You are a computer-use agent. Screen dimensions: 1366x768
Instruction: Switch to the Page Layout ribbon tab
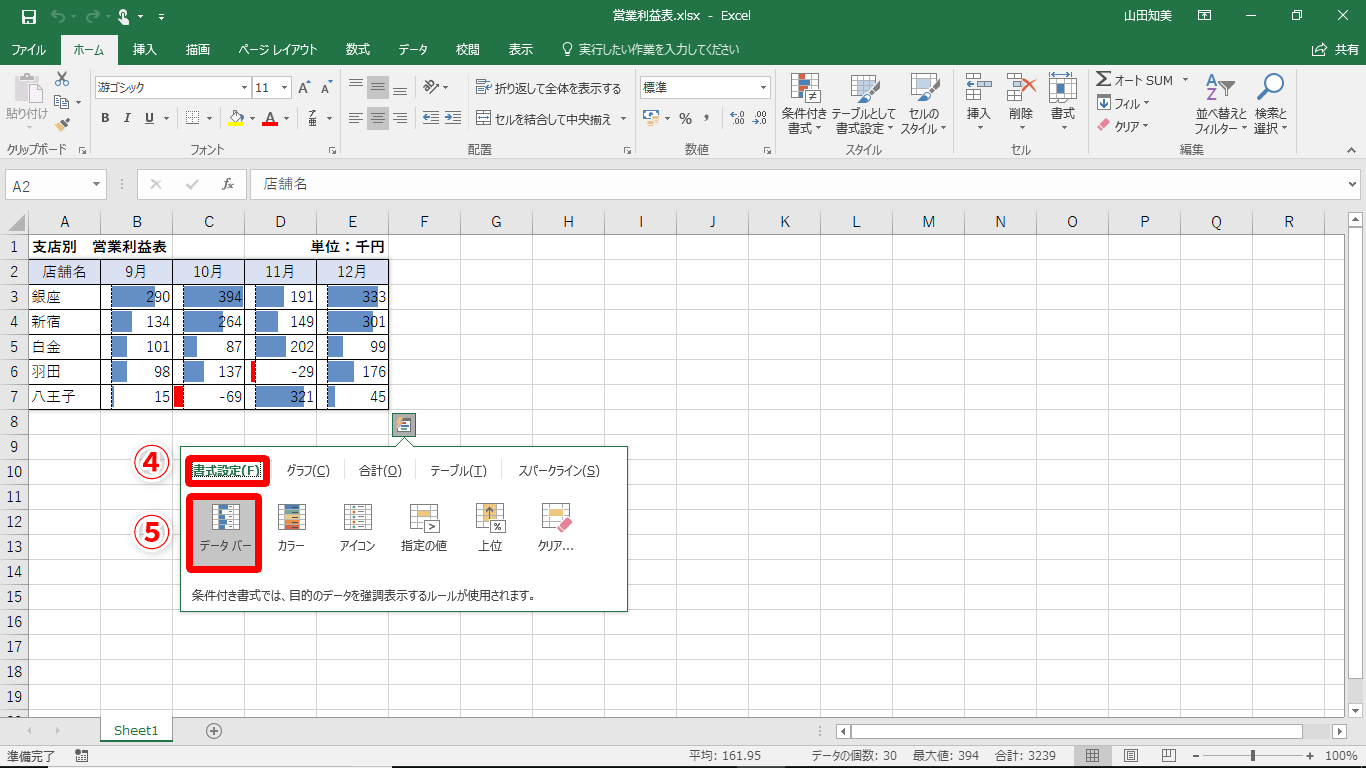coord(278,49)
